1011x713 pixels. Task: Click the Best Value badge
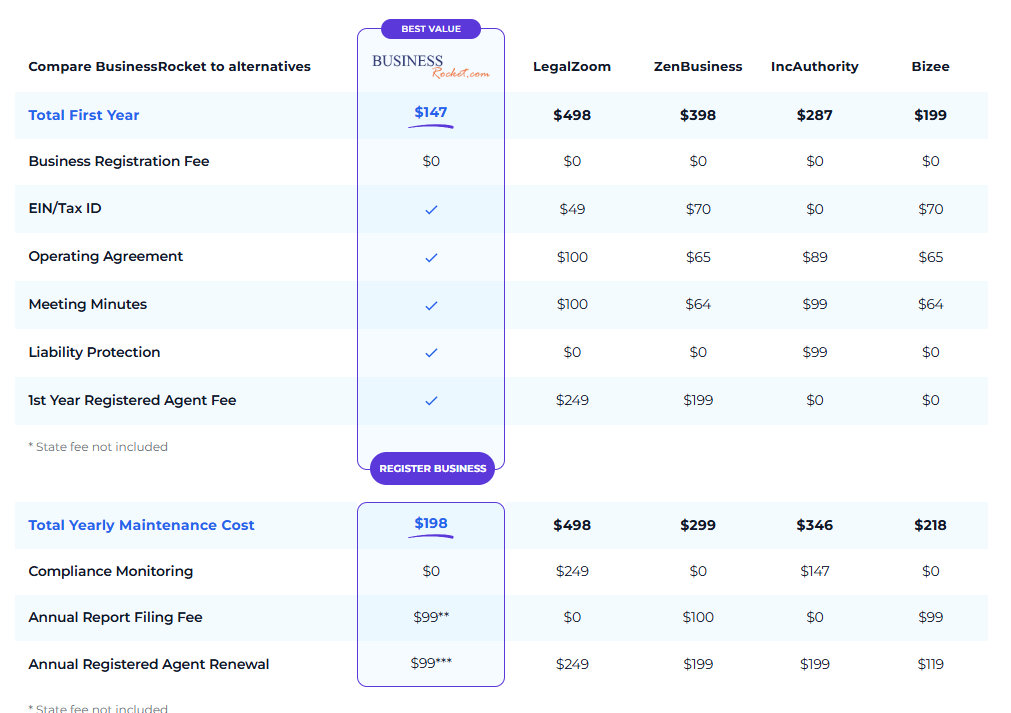(431, 29)
